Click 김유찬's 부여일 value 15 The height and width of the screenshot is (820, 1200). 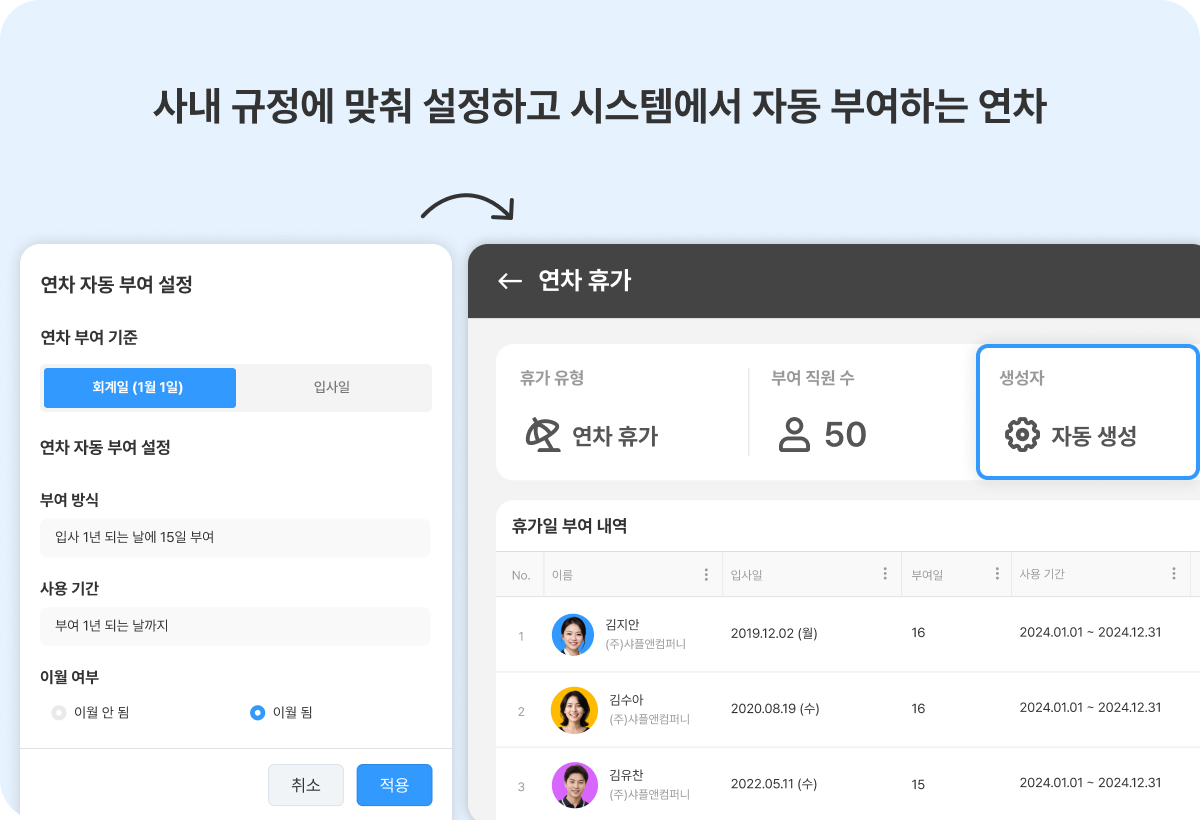tap(918, 785)
